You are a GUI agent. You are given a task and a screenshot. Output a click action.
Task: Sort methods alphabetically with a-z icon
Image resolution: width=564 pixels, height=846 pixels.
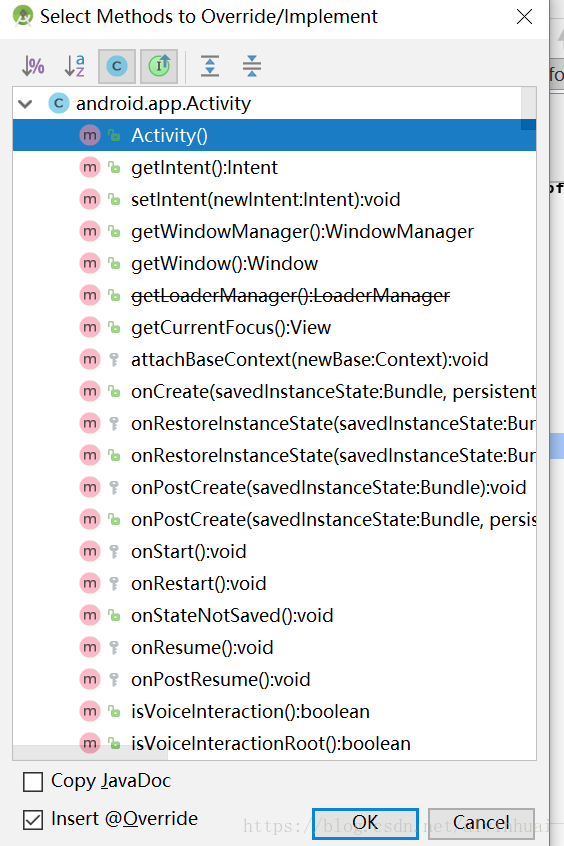tap(74, 66)
